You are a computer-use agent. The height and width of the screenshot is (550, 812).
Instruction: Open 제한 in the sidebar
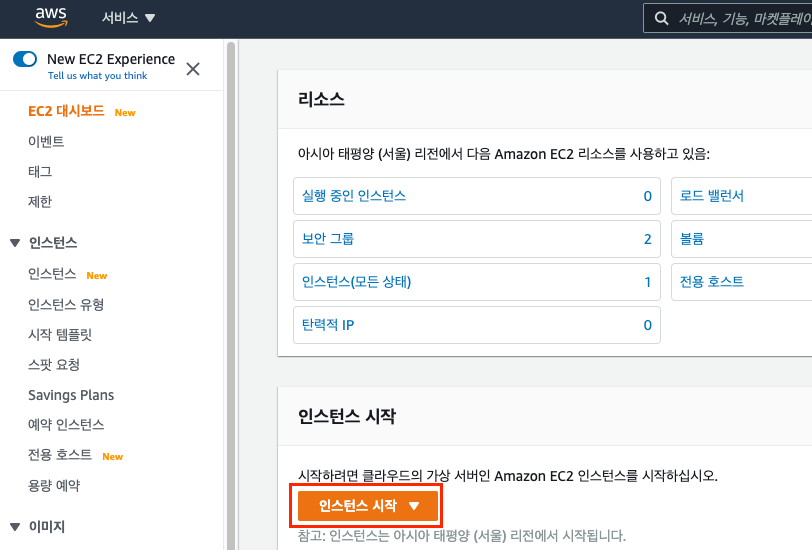tap(40, 201)
